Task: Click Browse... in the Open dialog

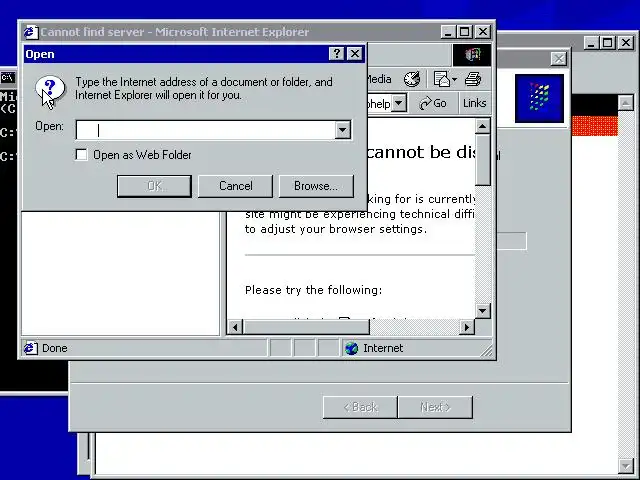Action: [316, 186]
